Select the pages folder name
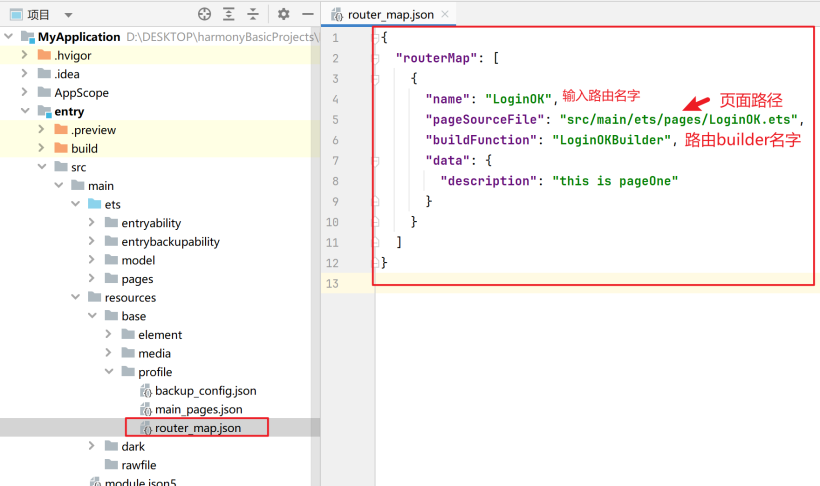 pos(137,279)
